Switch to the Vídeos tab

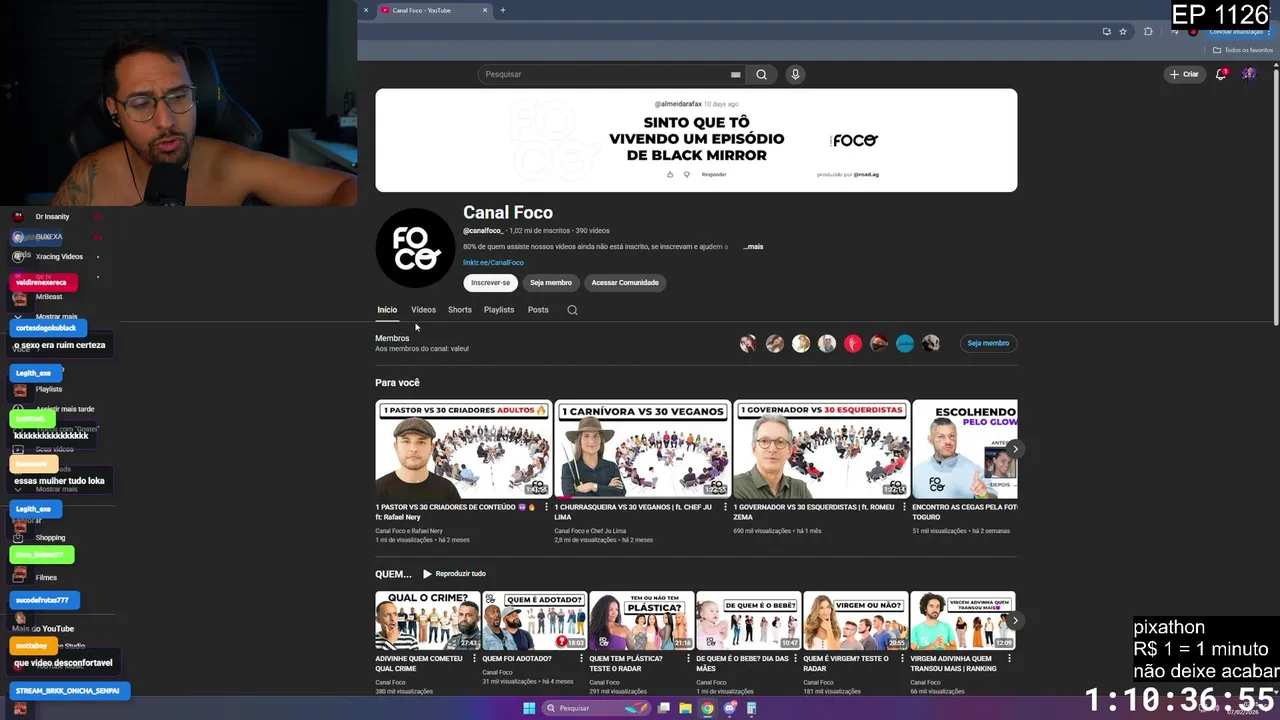point(423,310)
